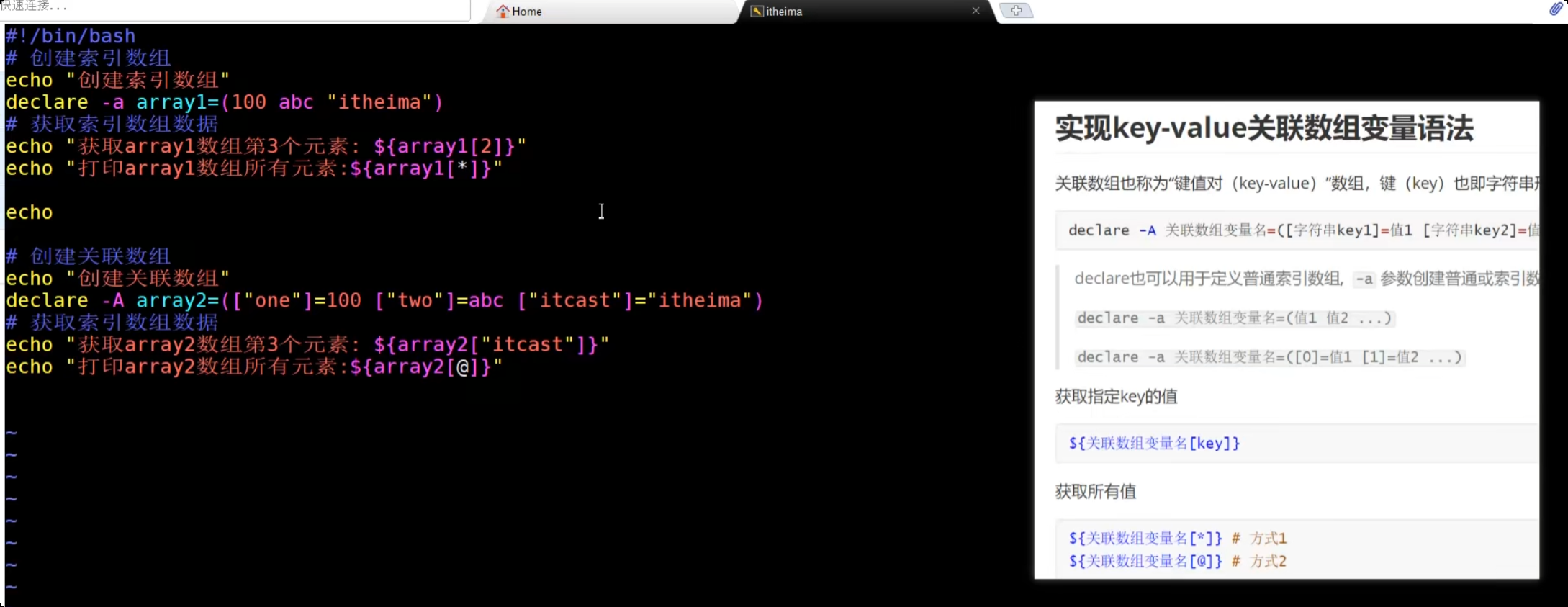Image resolution: width=1568 pixels, height=607 pixels.
Task: Click the #!/bin/bash shebang line
Action: tap(71, 36)
